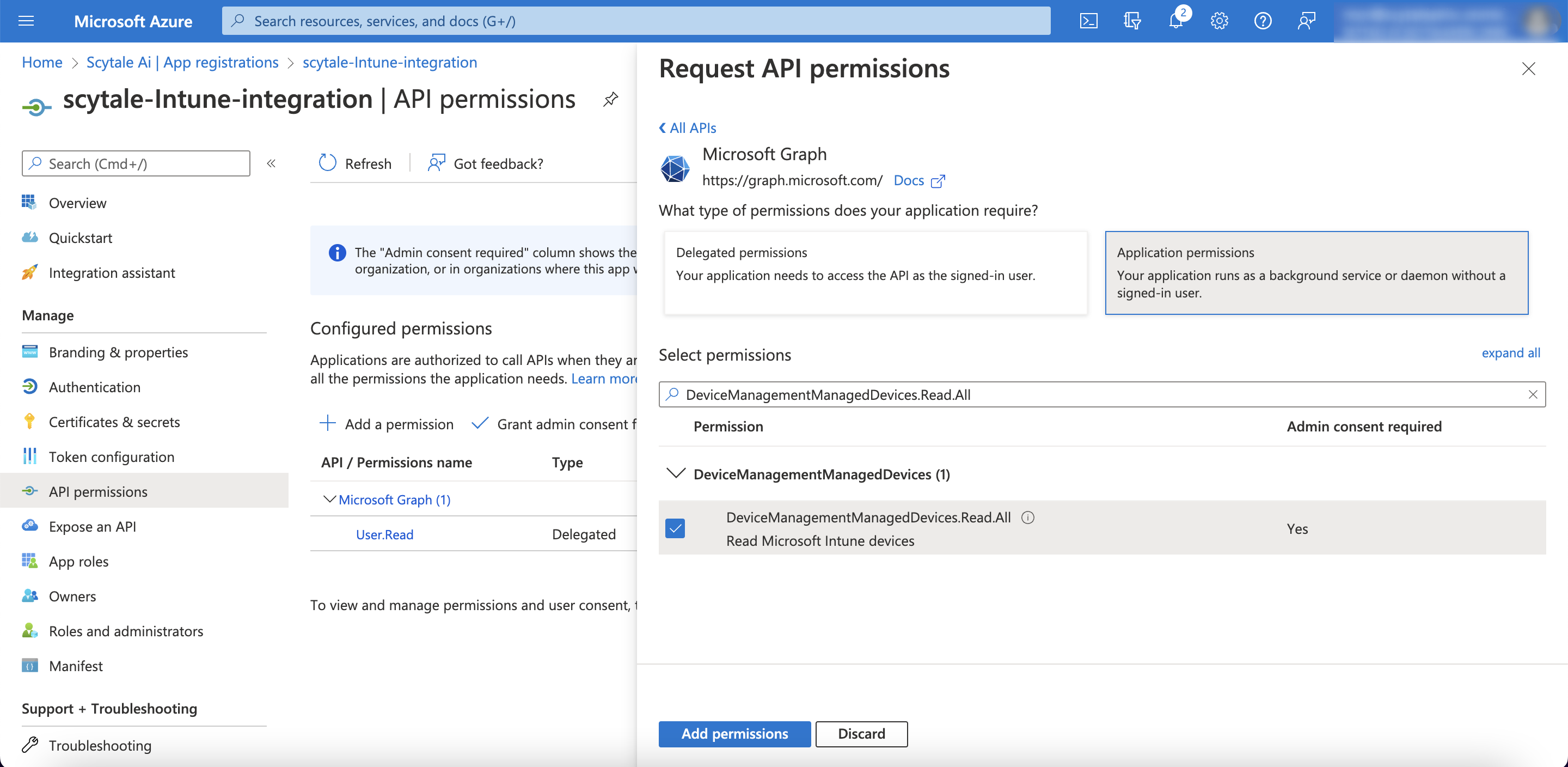Uncheck the DeviceManagementManagedDevices.Read.All checkbox
Viewport: 1568px width, 767px height.
point(675,528)
